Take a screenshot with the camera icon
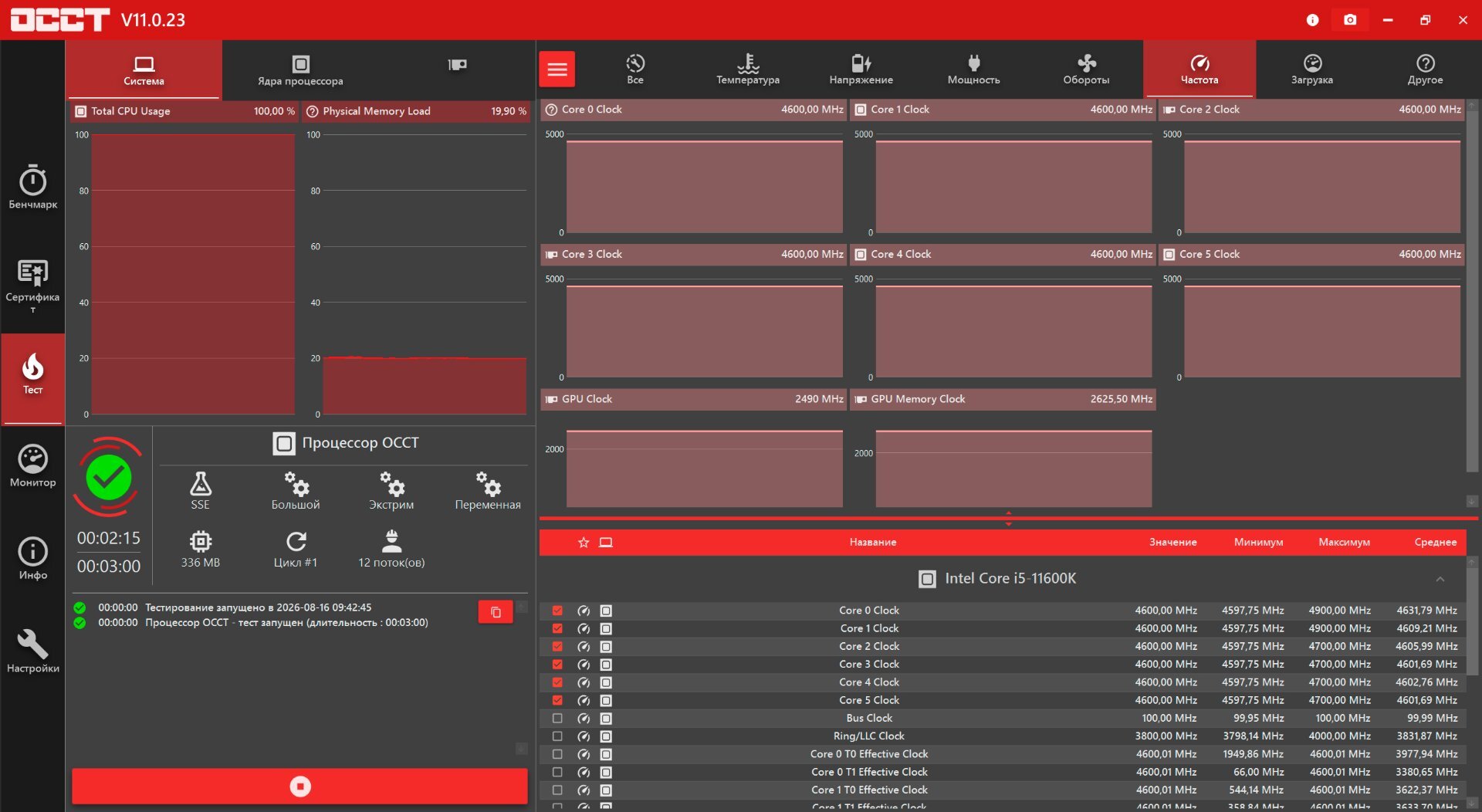 pyautogui.click(x=1349, y=20)
